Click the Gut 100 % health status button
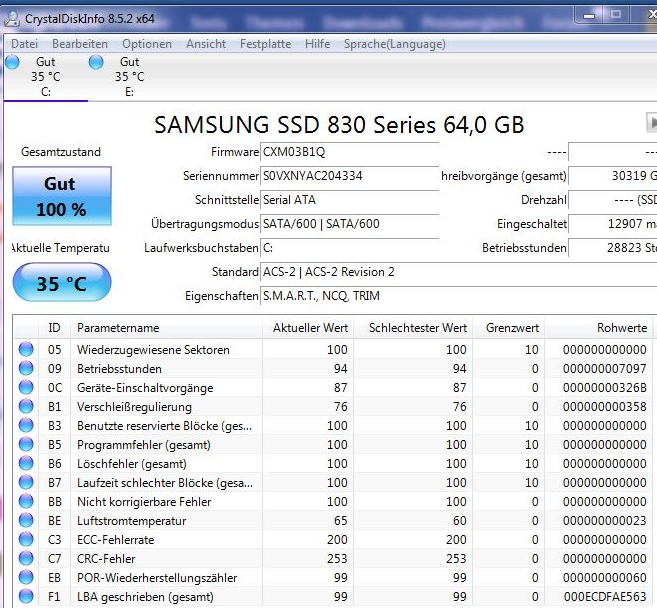The image size is (657, 608). click(x=62, y=196)
